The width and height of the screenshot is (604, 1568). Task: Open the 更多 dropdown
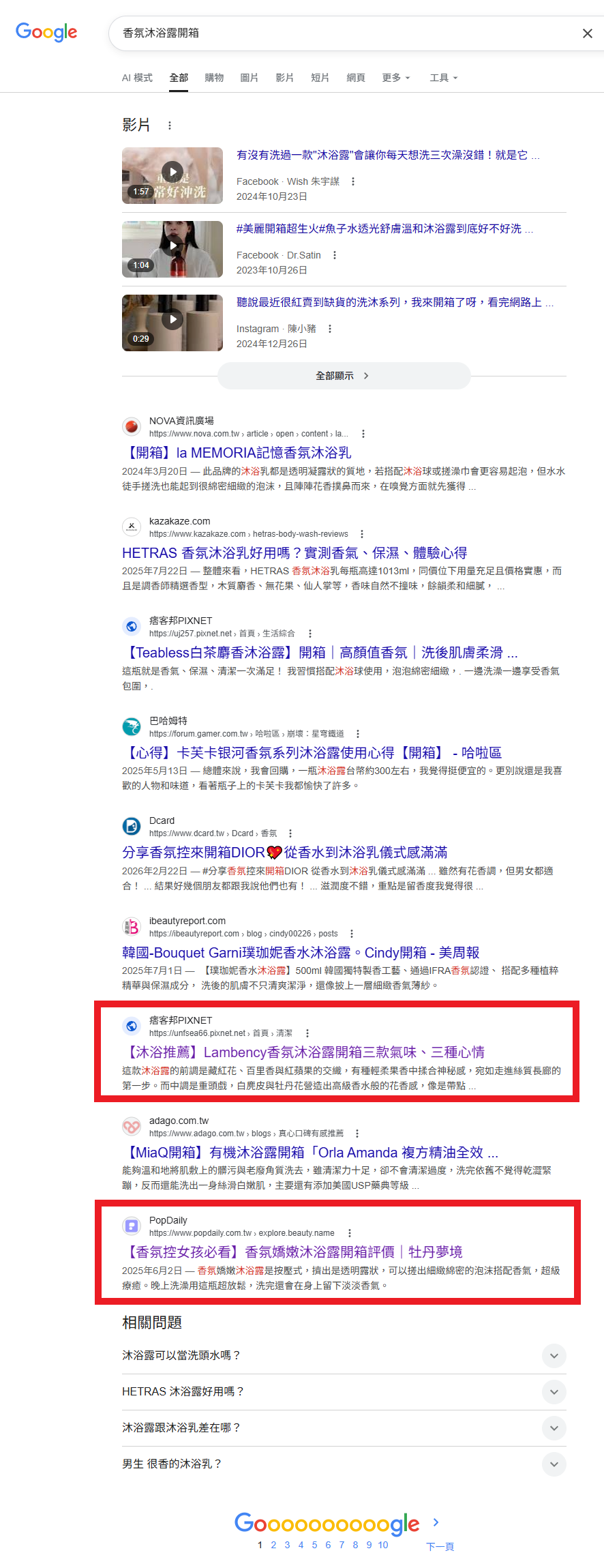[x=396, y=78]
